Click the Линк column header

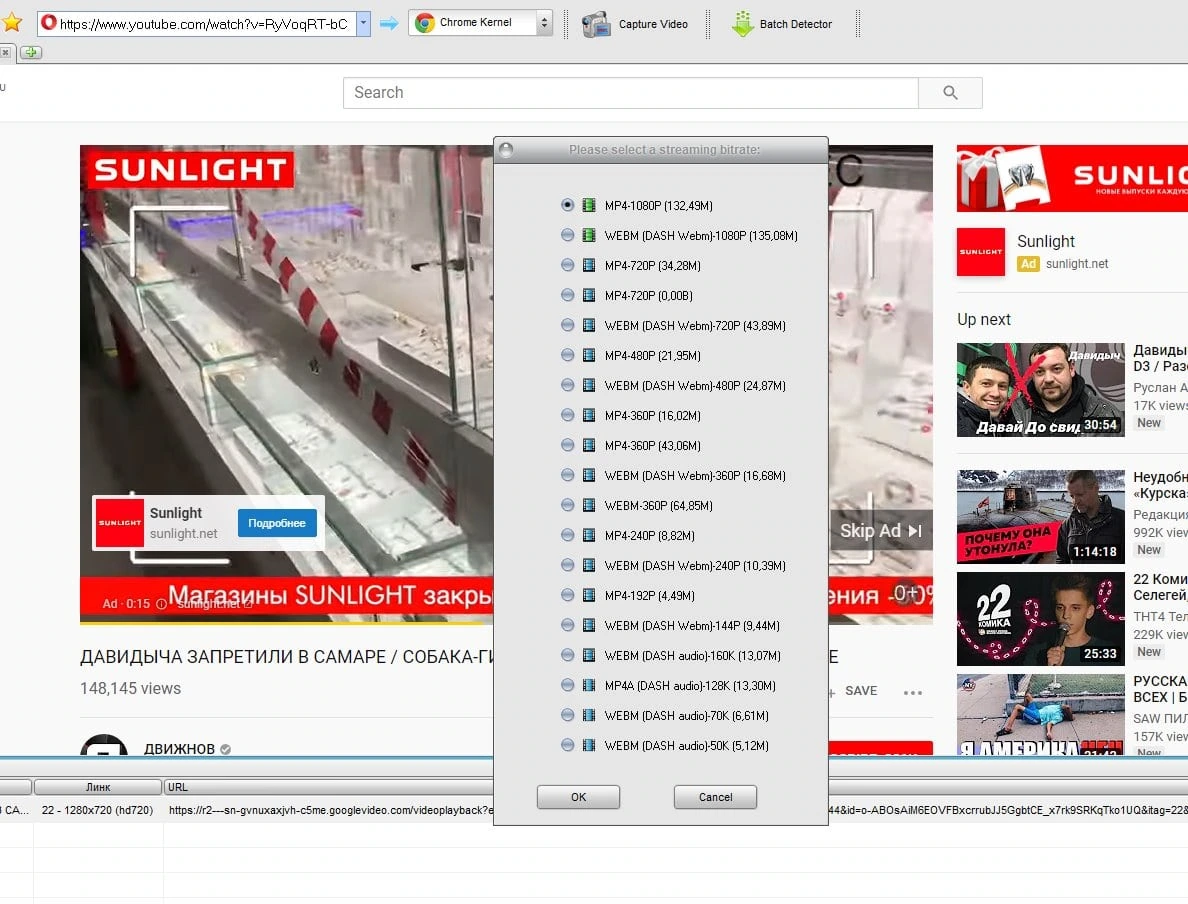pos(98,787)
